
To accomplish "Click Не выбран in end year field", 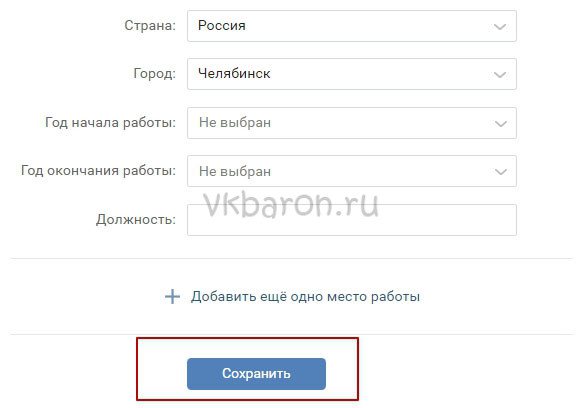I will 235,171.
